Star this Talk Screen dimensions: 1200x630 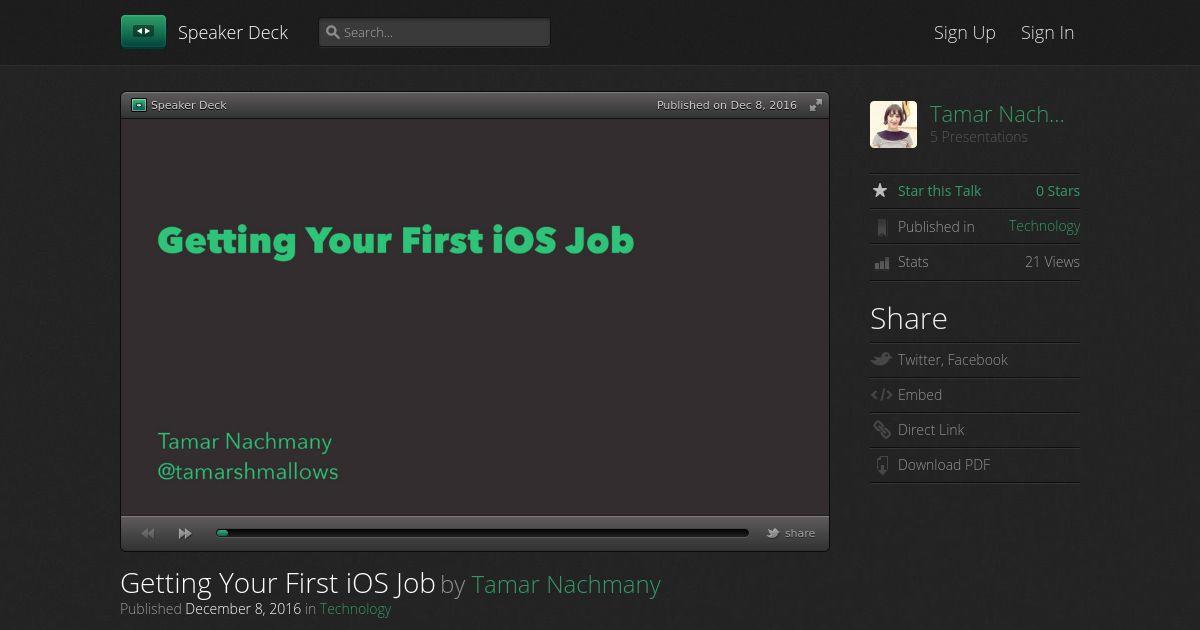coord(939,191)
